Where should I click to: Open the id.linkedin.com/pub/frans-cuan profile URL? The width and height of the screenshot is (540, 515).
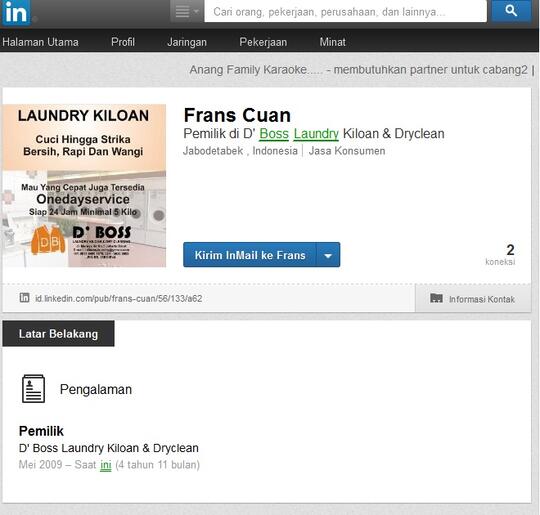[x=118, y=299]
